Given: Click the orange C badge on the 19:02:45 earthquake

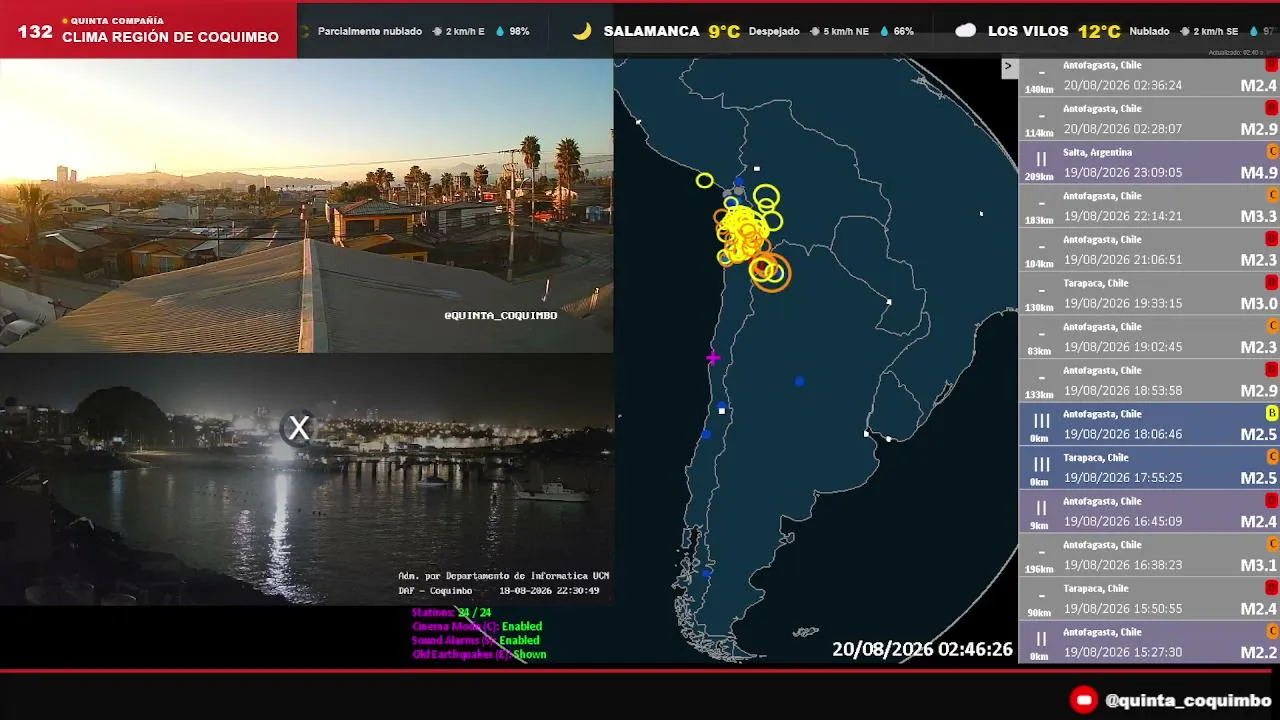Looking at the screenshot, I should click(1272, 326).
